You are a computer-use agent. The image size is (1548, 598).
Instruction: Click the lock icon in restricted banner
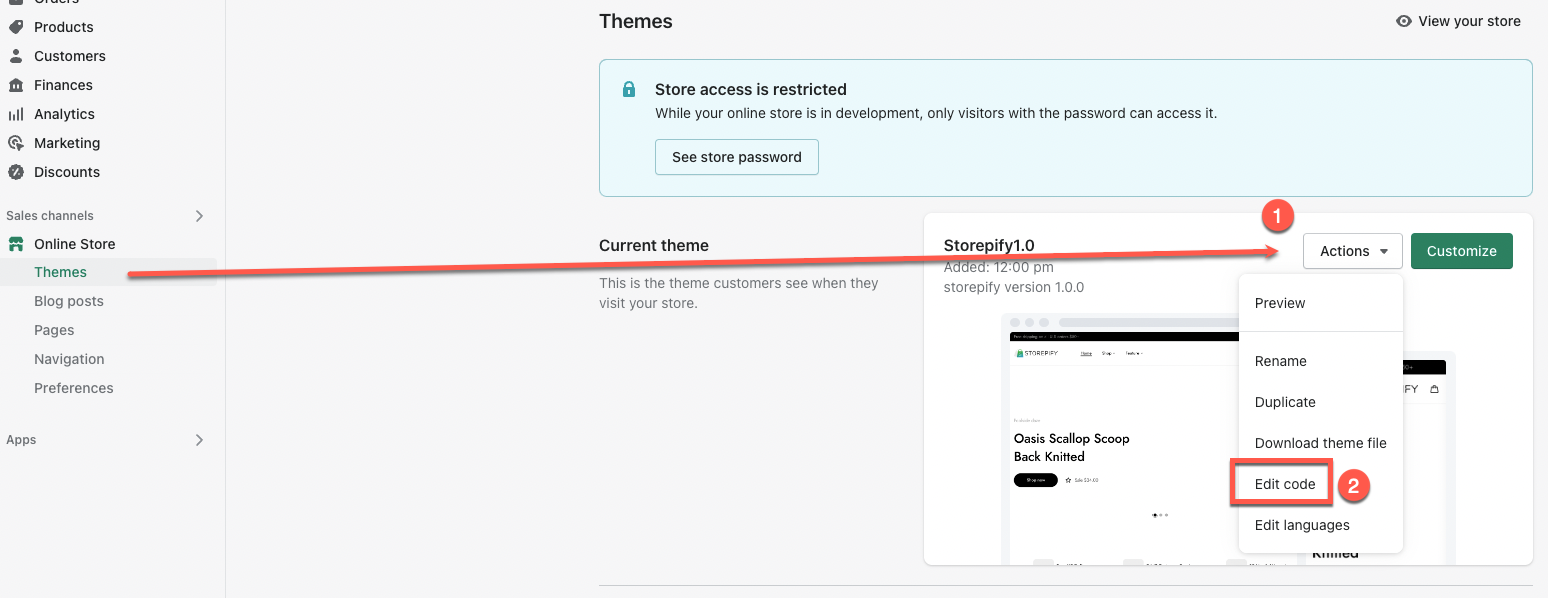[629, 89]
